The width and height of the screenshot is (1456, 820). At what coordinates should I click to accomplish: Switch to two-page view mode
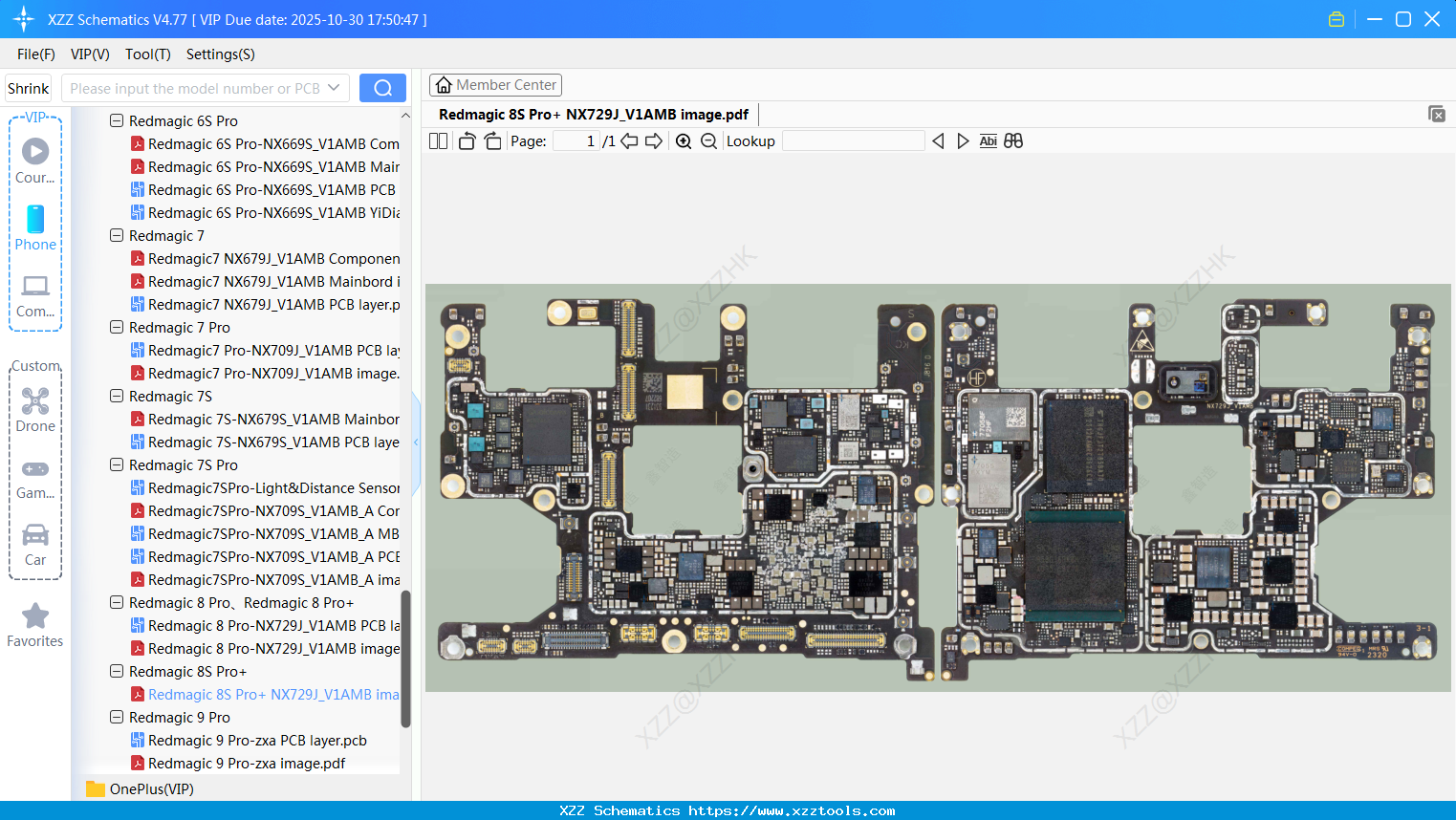point(438,140)
